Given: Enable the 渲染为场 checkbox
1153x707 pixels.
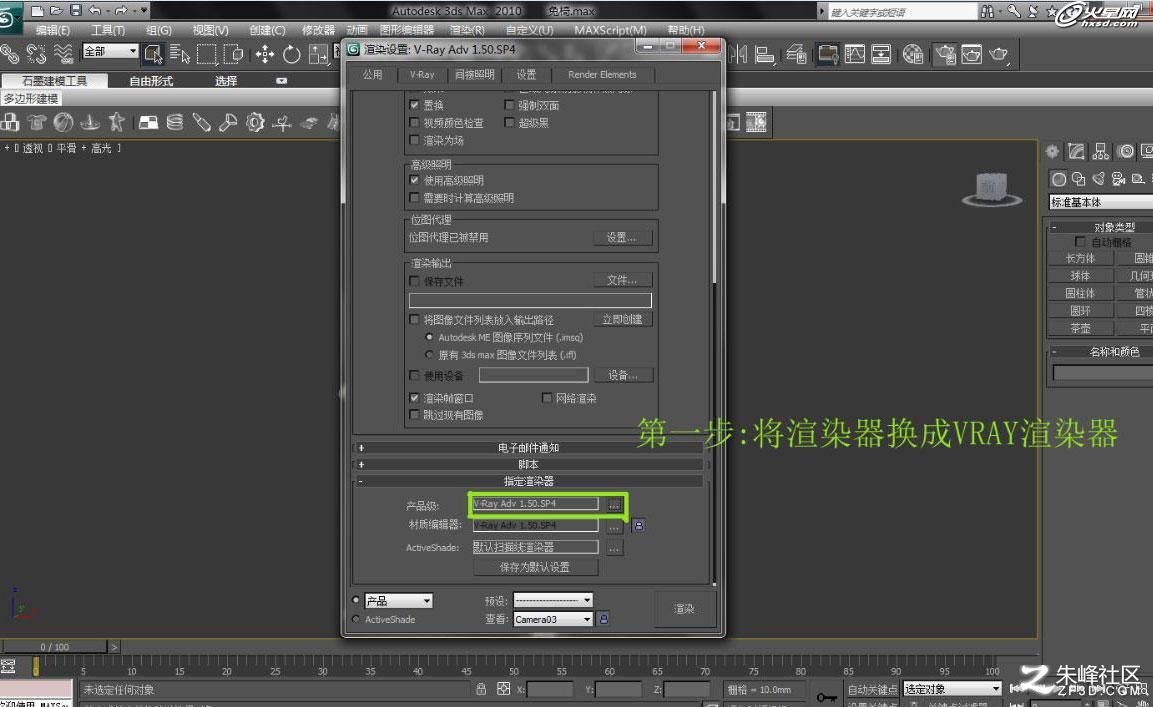Looking at the screenshot, I should (x=414, y=141).
